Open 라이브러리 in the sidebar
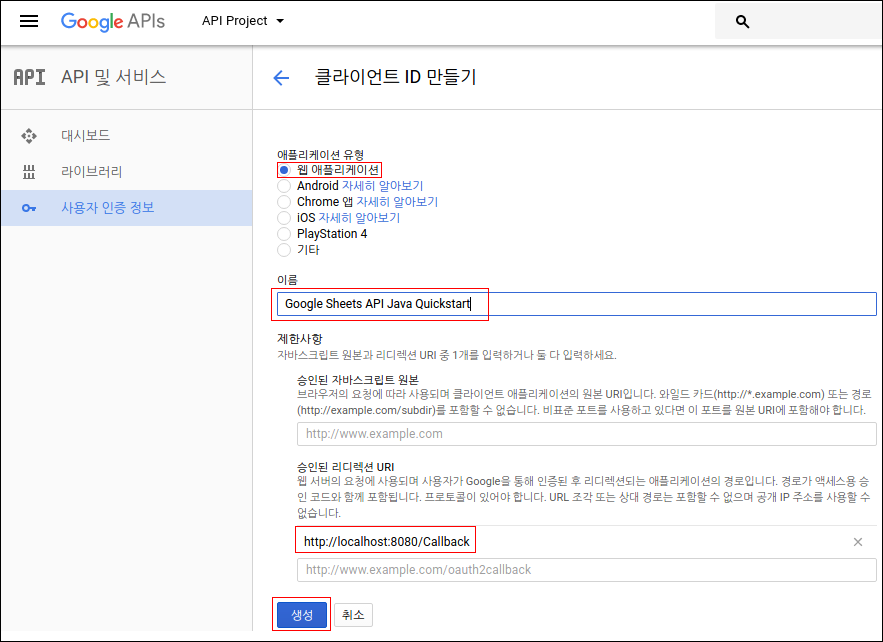Screen dimensions: 883x642 [127, 172]
